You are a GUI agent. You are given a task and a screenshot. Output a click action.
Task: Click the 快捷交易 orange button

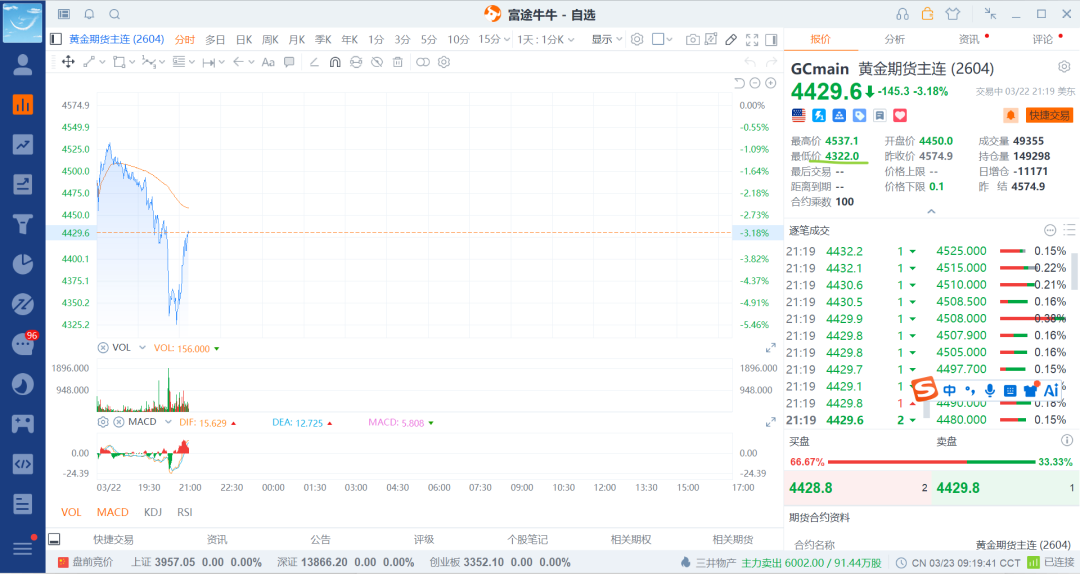point(1049,115)
